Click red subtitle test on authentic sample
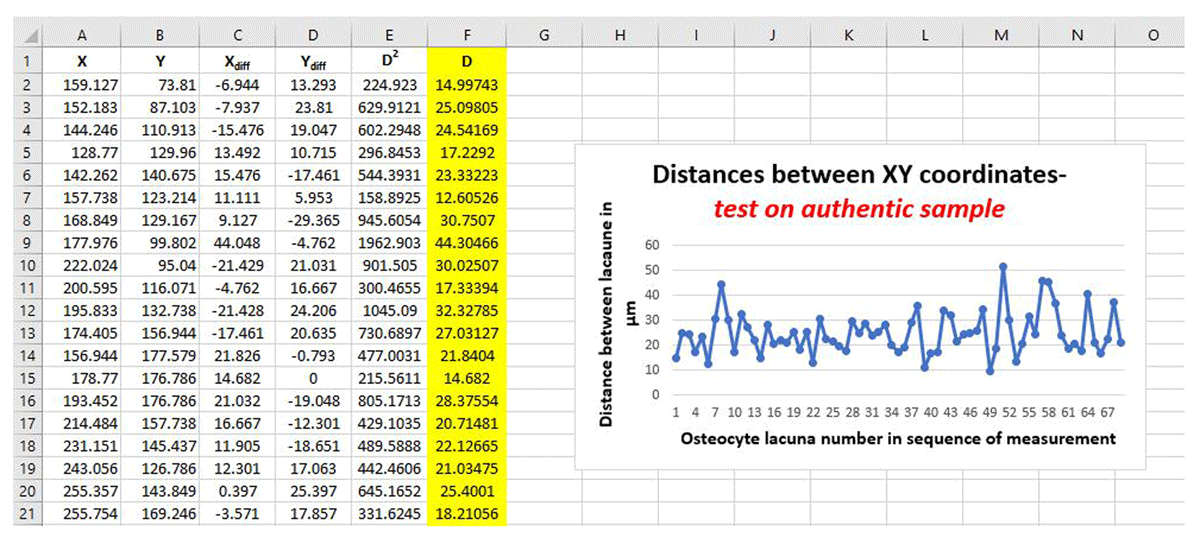Screen dimensions: 1200x544 [859, 209]
